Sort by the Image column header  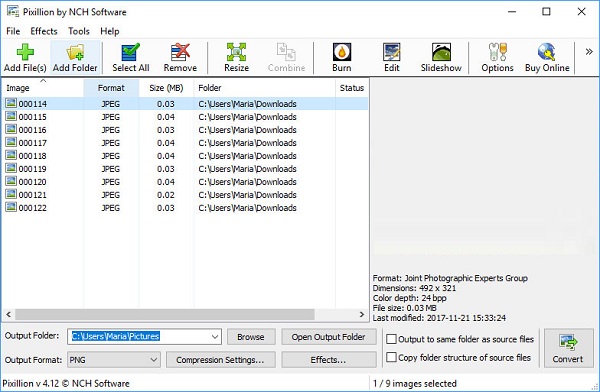click(43, 88)
